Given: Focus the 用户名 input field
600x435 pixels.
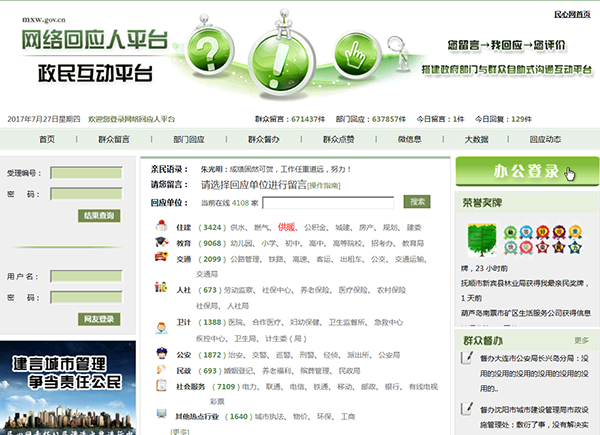Looking at the screenshot, I should click(x=86, y=276).
